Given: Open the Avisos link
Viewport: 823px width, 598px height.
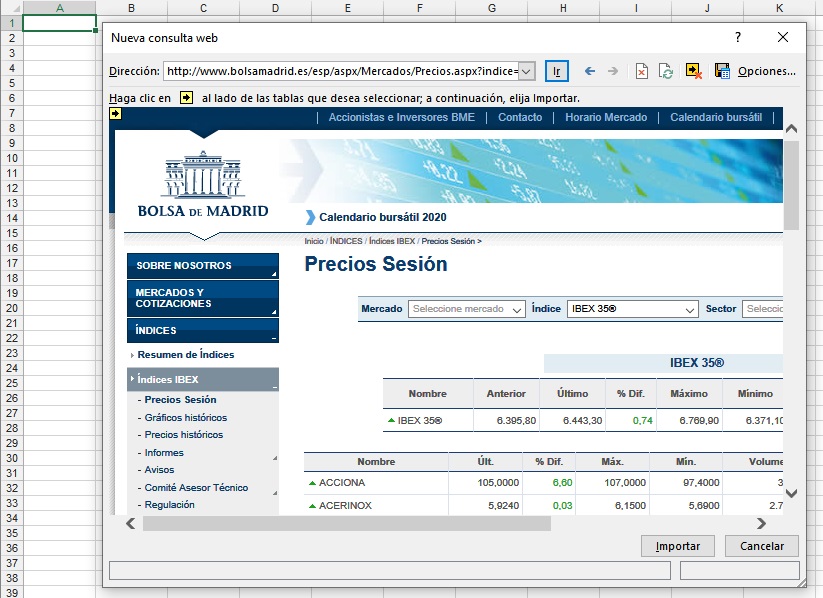Looking at the screenshot, I should (x=159, y=470).
